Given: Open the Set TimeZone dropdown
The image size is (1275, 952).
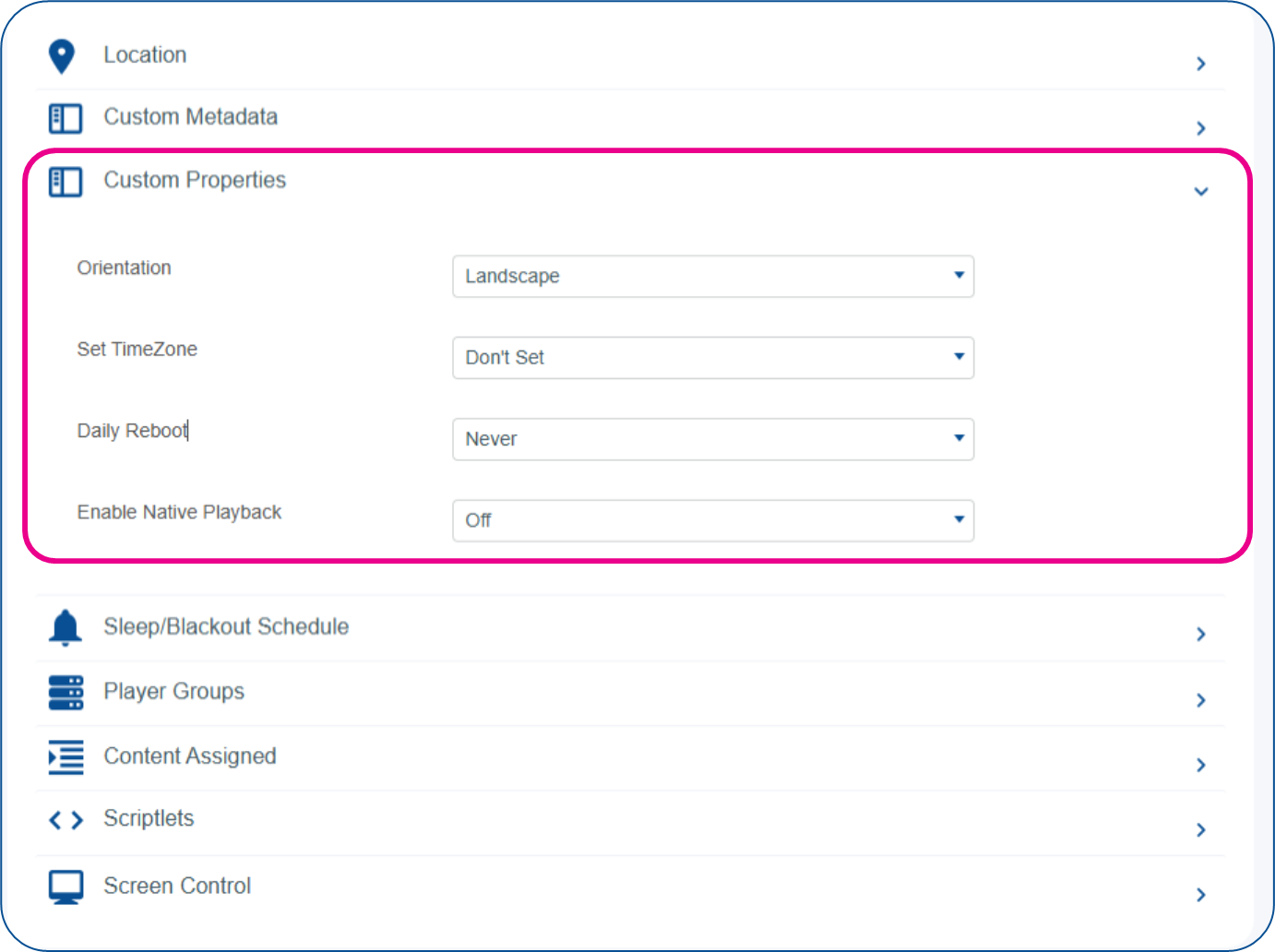Looking at the screenshot, I should [713, 358].
